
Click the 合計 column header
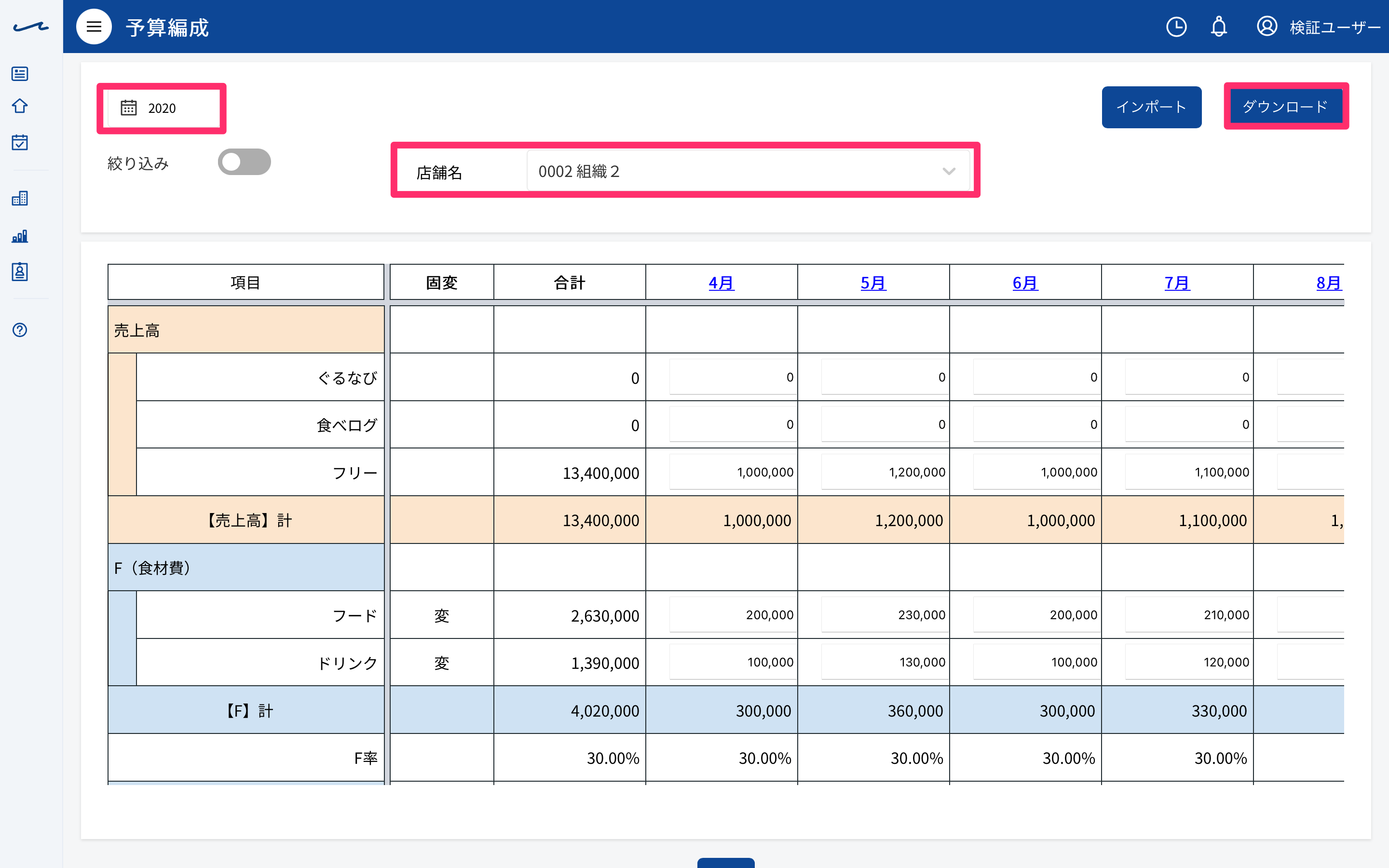pos(570,283)
